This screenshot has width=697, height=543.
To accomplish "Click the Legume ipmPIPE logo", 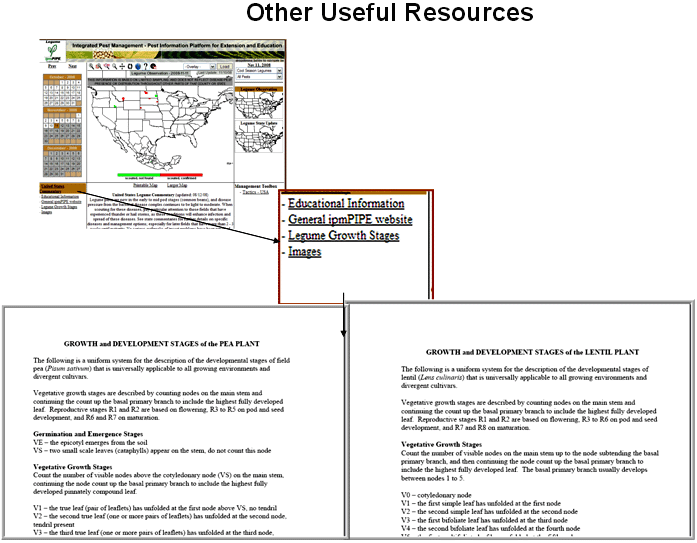I will coord(51,50).
